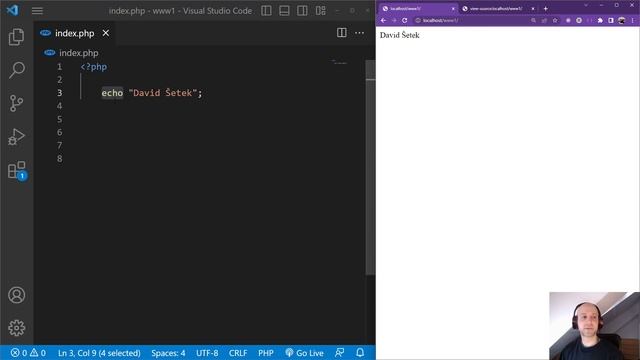Click the "David Šetek" string in code
Viewport: 640px width, 360px height.
point(163,93)
